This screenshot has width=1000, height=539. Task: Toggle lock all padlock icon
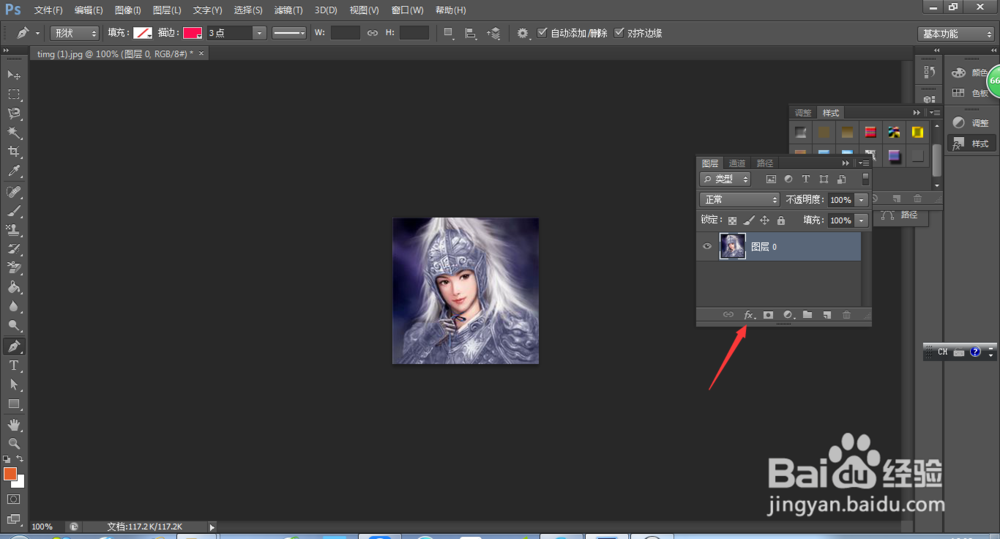click(781, 221)
